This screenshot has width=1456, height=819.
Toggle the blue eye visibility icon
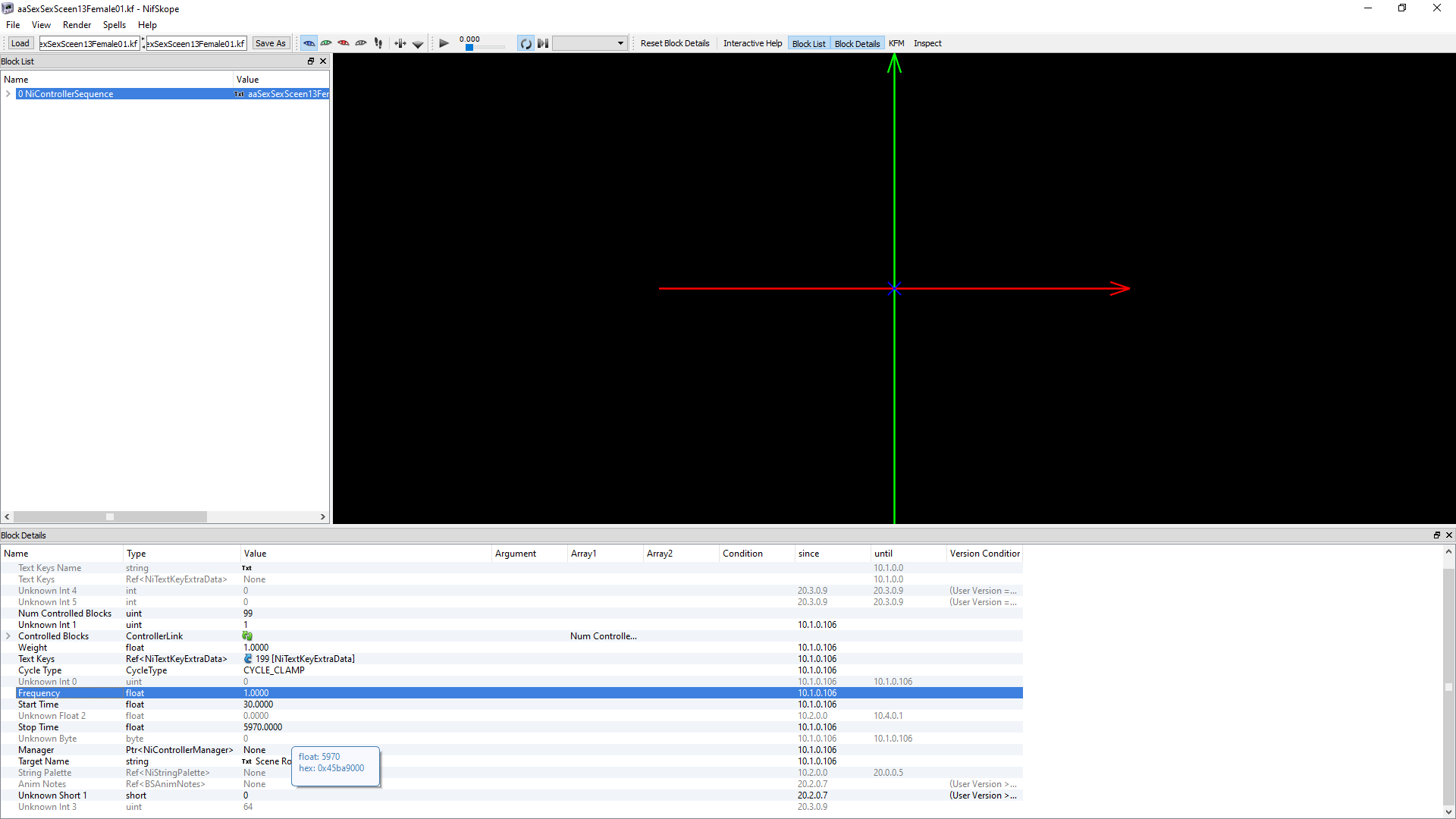pyautogui.click(x=309, y=43)
